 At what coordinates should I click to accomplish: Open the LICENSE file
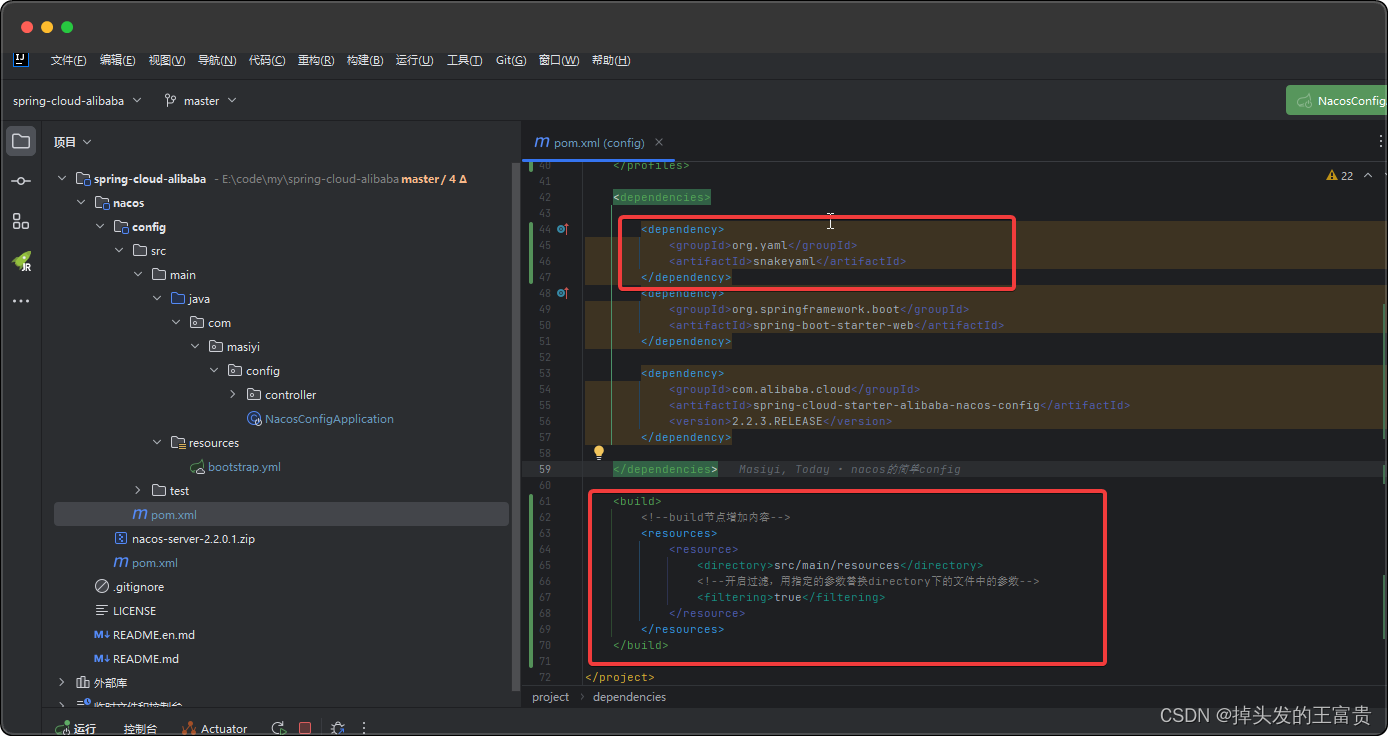(125, 611)
